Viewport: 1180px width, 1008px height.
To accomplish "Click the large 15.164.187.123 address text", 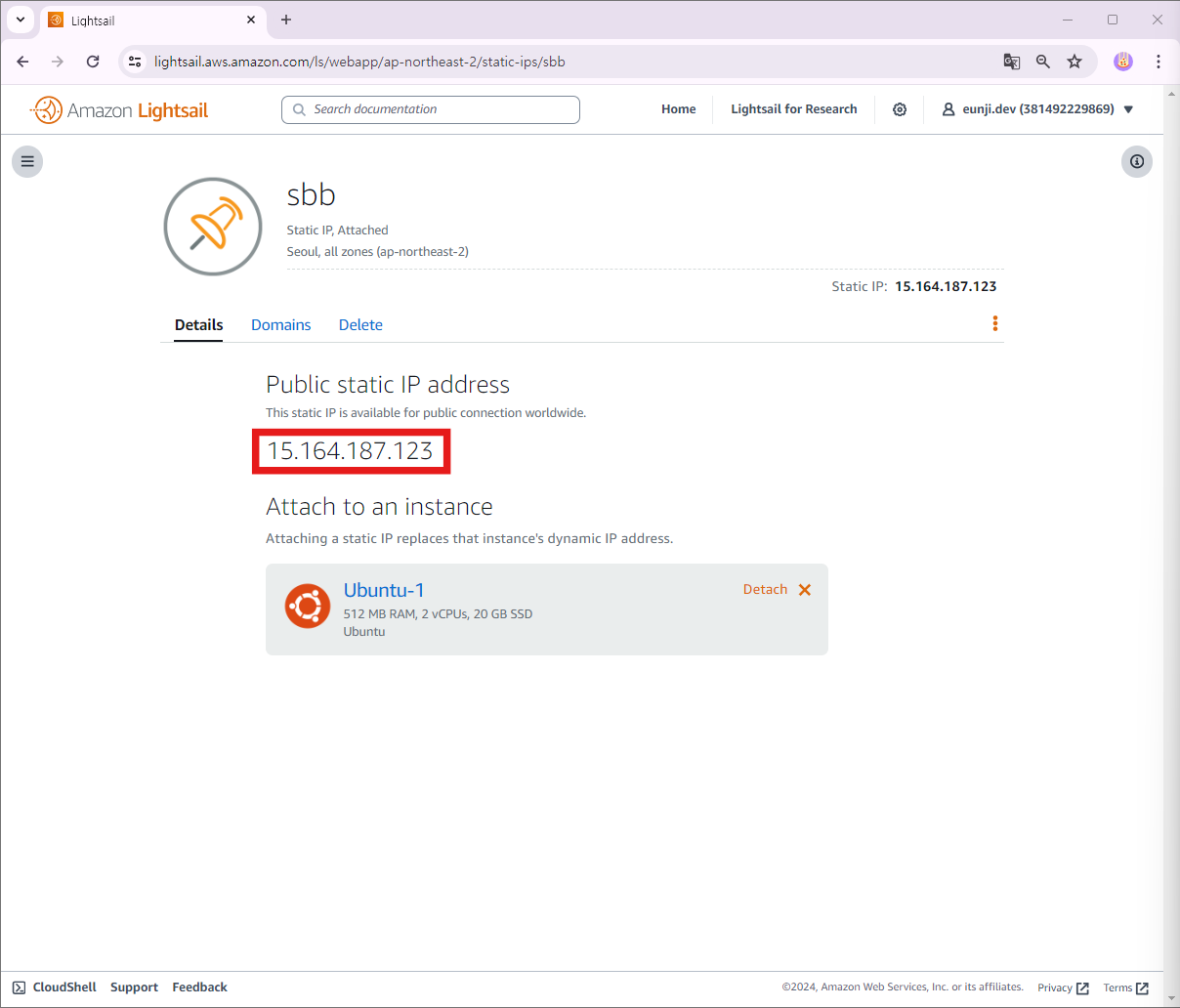I will (350, 451).
